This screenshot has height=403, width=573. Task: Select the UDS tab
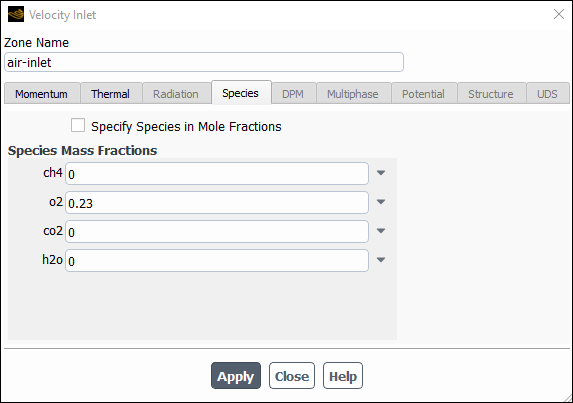click(548, 94)
